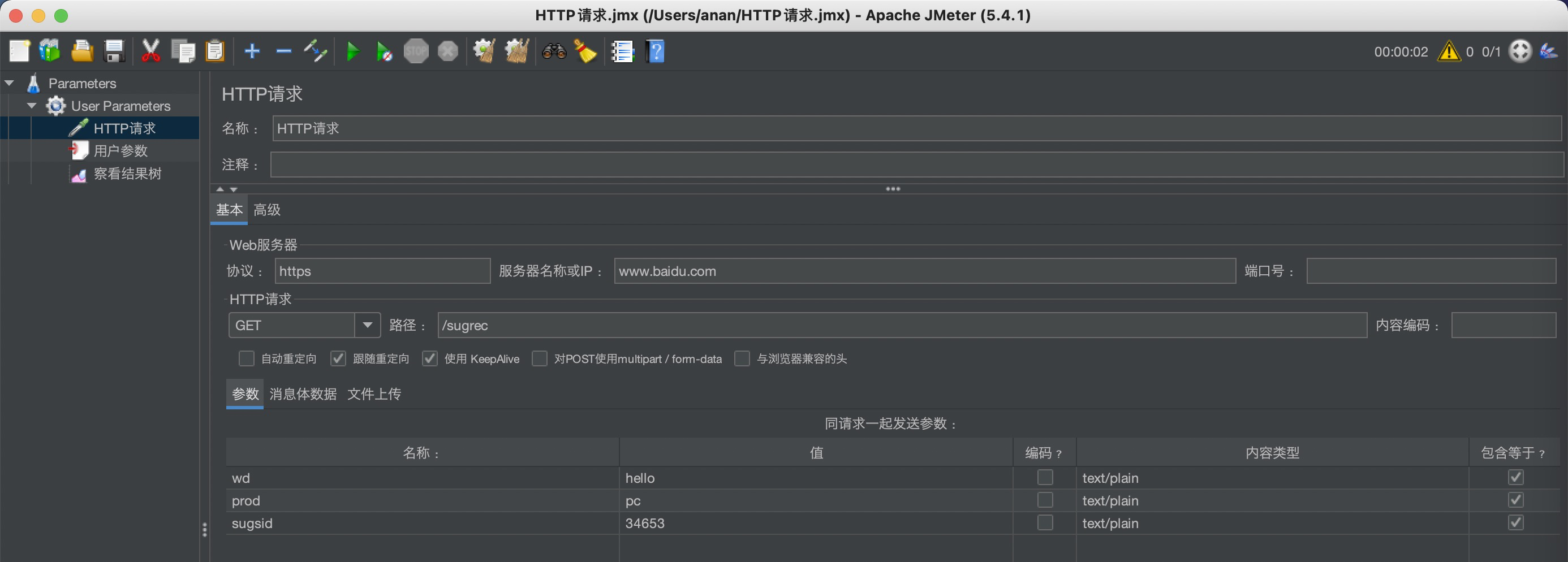This screenshot has width=1568, height=562.
Task: Cut the selected element with scissors icon
Action: (150, 51)
